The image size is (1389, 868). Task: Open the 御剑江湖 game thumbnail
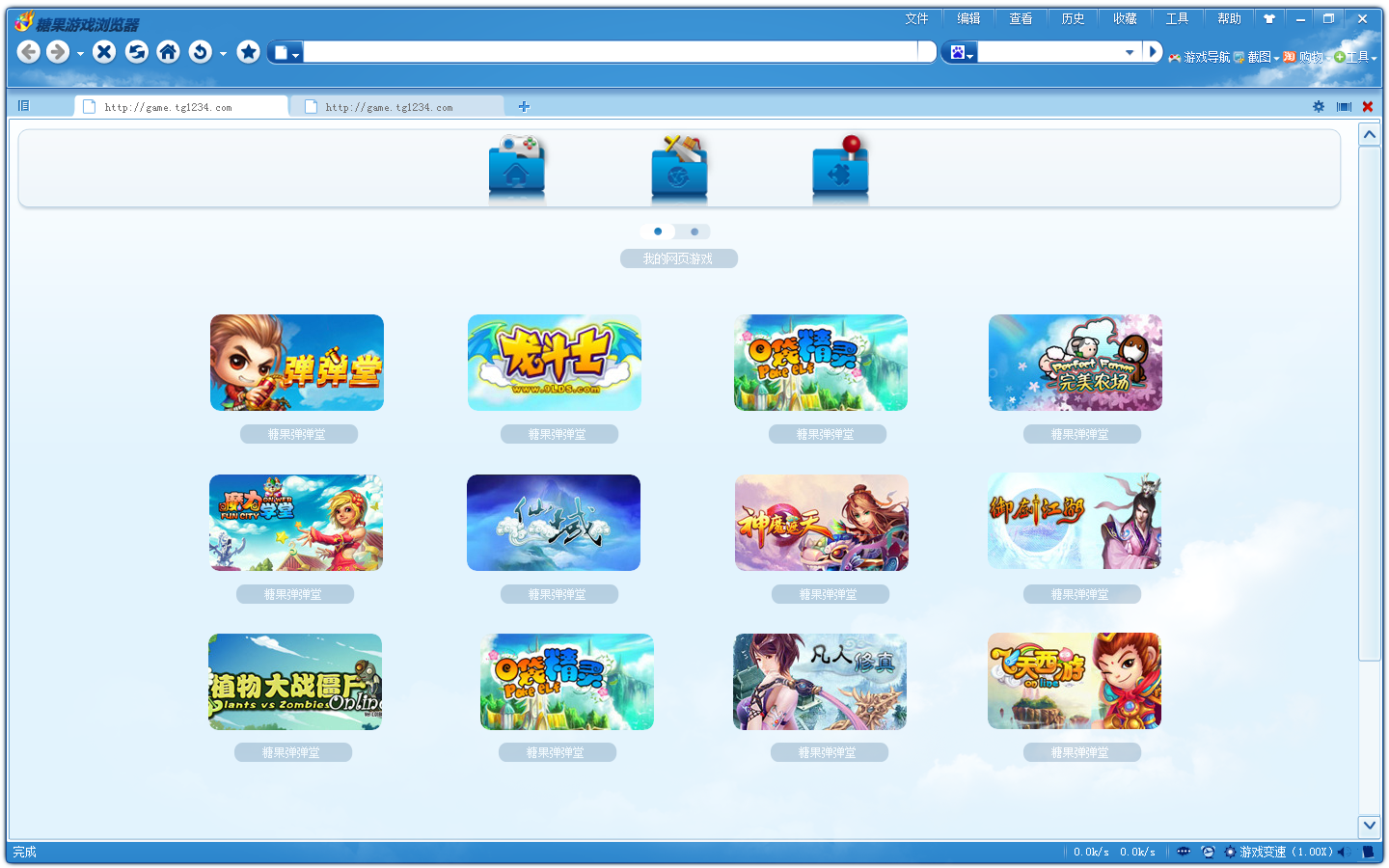(1075, 521)
